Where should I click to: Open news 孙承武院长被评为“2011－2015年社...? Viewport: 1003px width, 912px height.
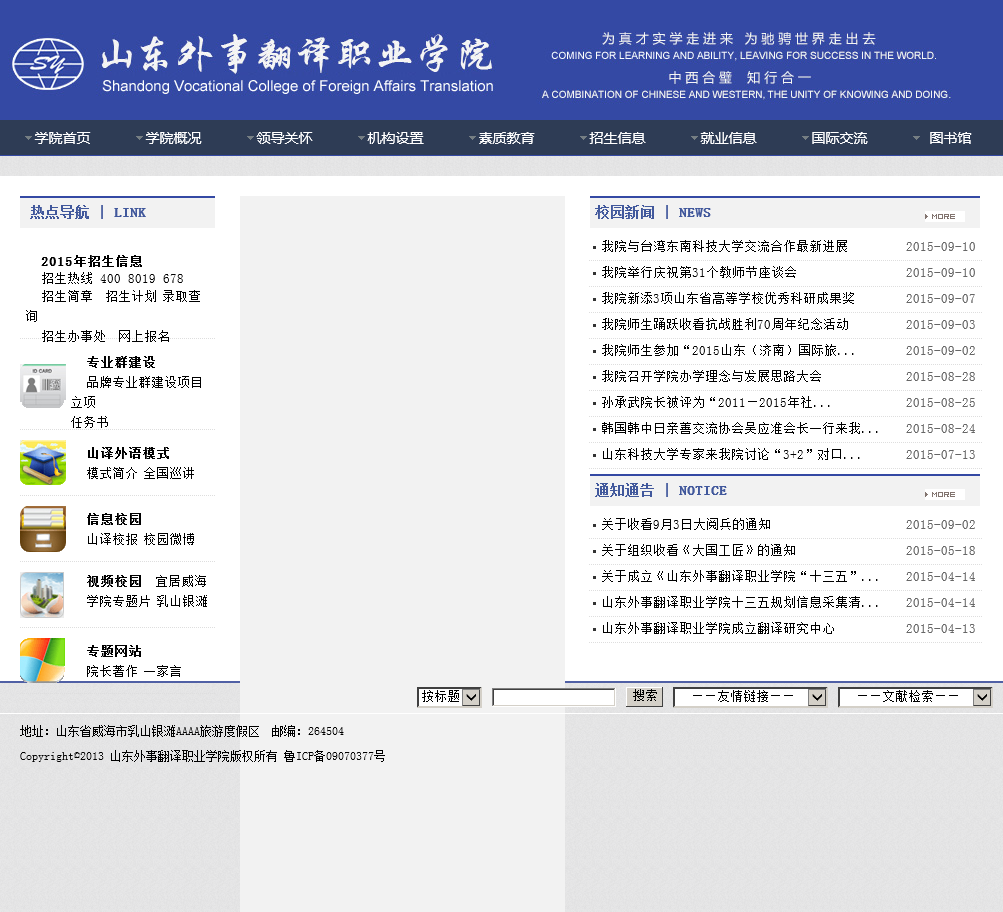pos(716,402)
